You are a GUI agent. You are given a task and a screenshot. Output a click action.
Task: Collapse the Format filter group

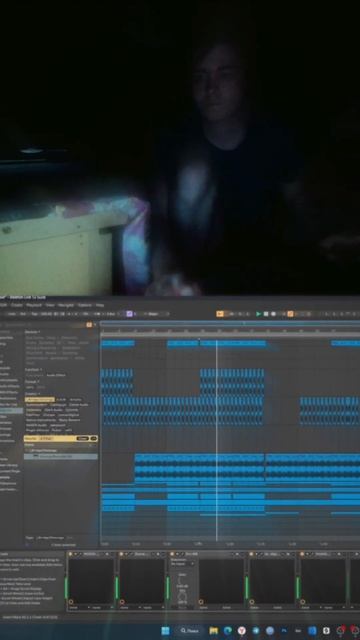(32, 382)
